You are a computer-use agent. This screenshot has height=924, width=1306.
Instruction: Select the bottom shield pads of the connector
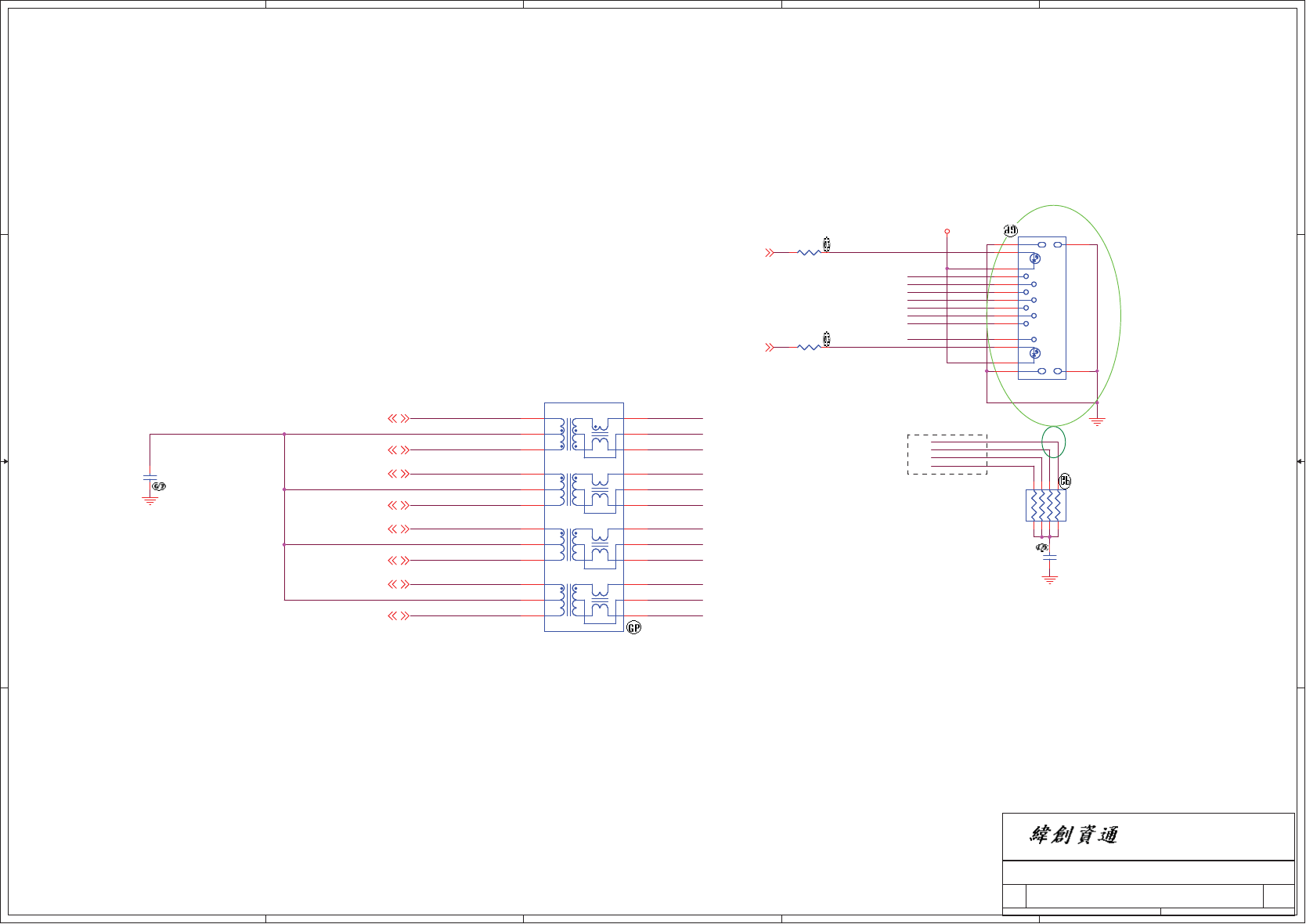[1050, 371]
